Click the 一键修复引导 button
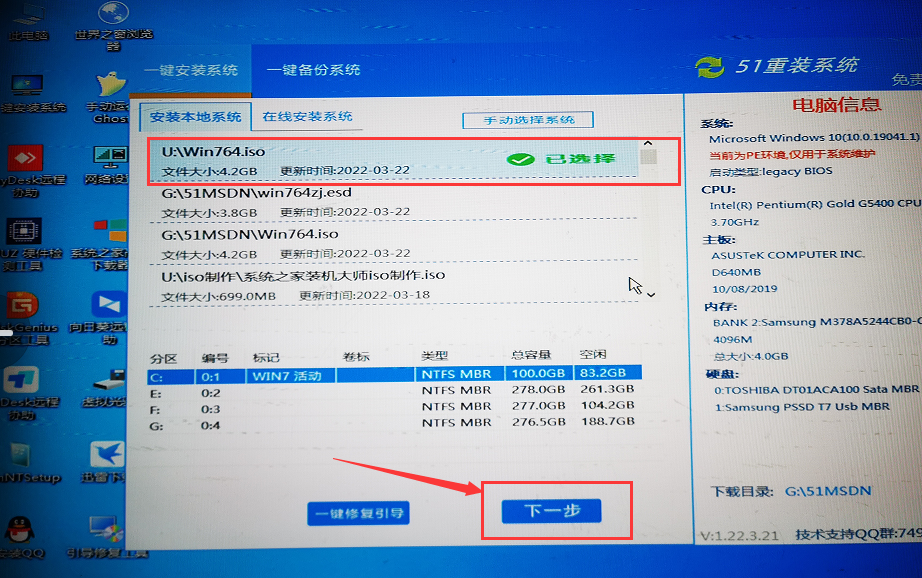 point(359,513)
